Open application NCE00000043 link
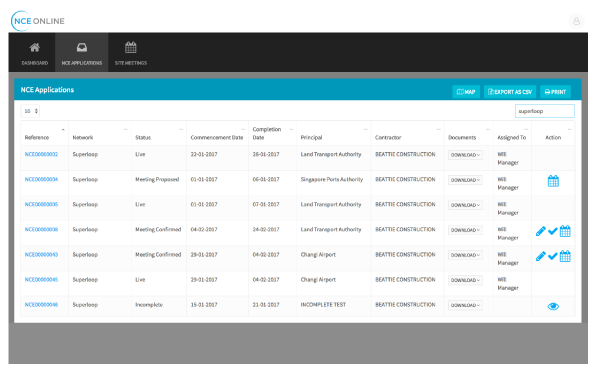600x374 pixels. (41, 255)
